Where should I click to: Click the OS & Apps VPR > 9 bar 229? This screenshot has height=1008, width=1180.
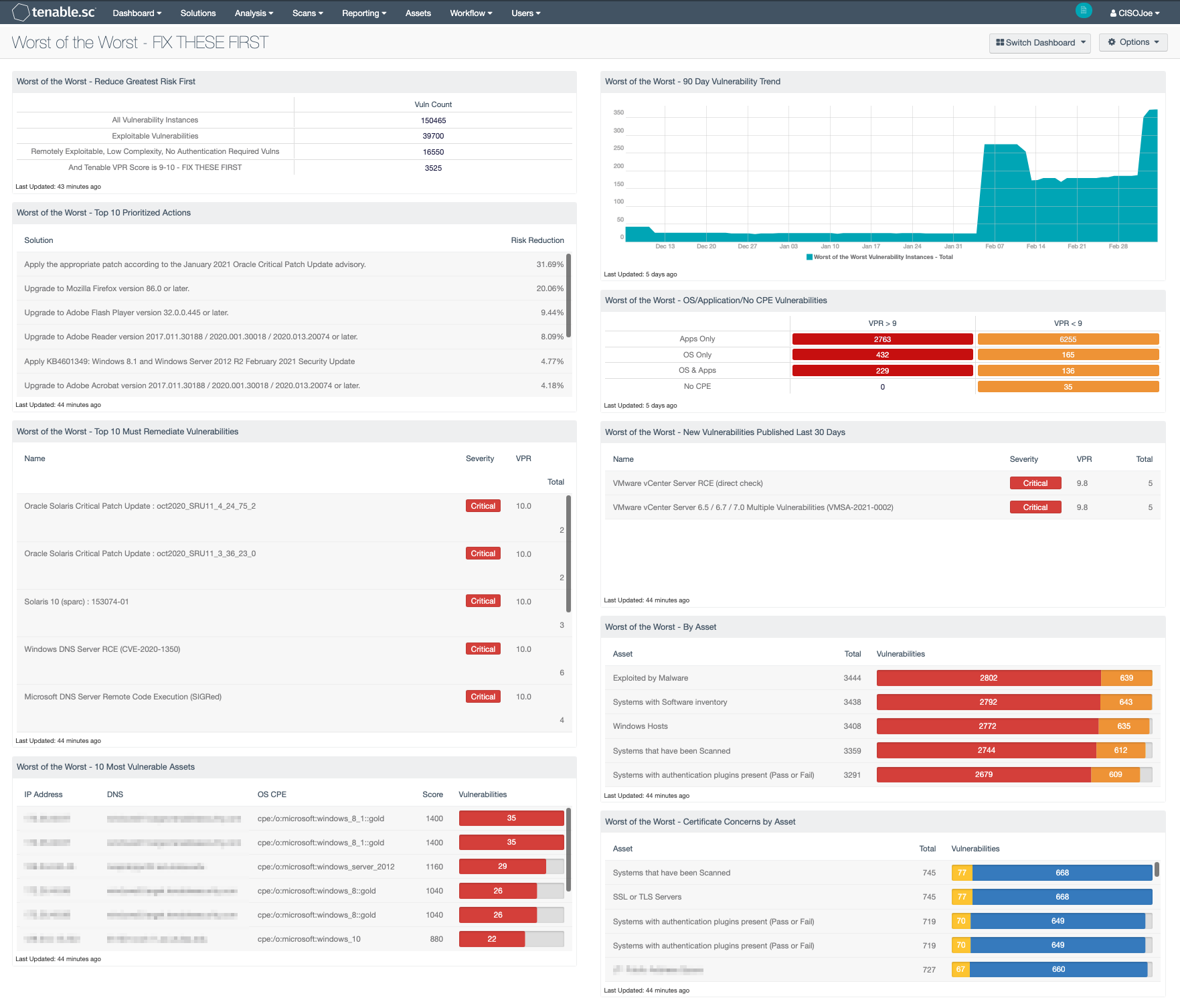tap(882, 371)
